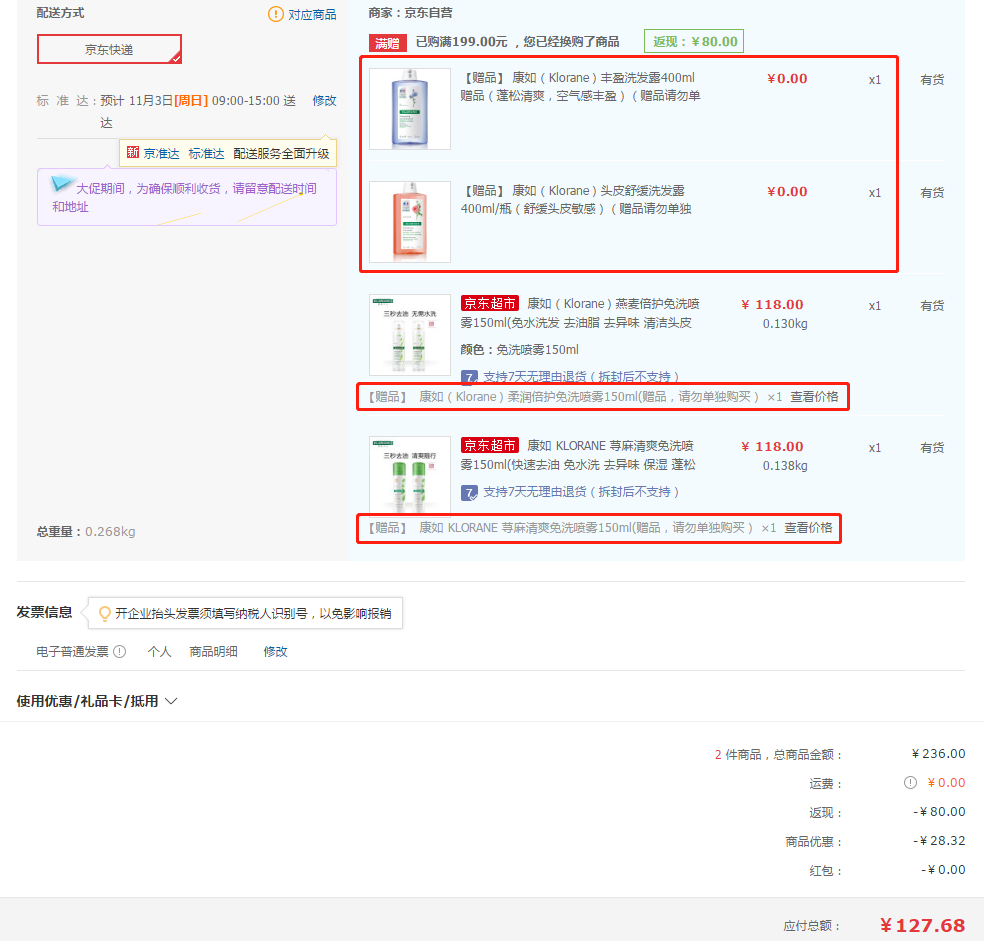Click 查看价格 for 荨麻清爽免洗喷雾 gift
Image resolution: width=984 pixels, height=941 pixels.
(808, 527)
